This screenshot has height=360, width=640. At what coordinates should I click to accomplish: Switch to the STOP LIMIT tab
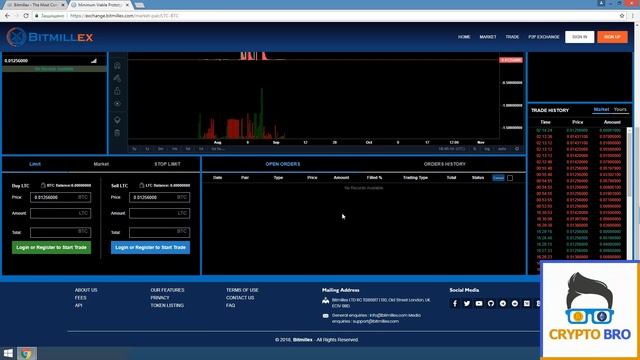(167, 164)
